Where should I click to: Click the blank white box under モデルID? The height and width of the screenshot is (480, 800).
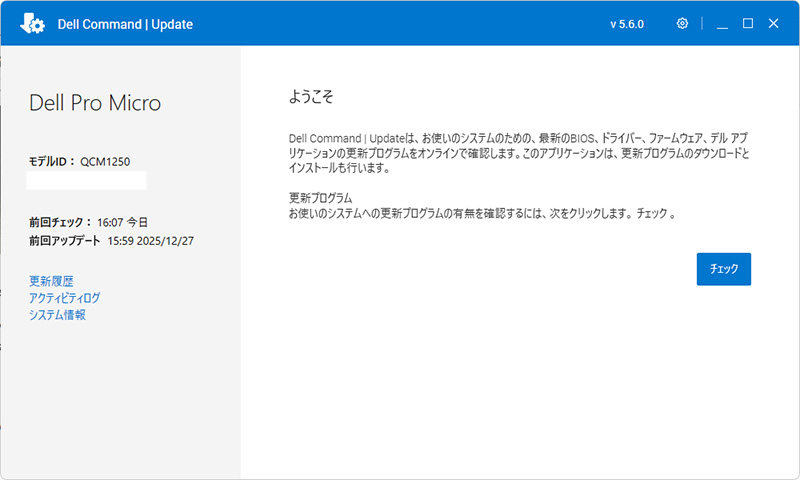coord(86,180)
